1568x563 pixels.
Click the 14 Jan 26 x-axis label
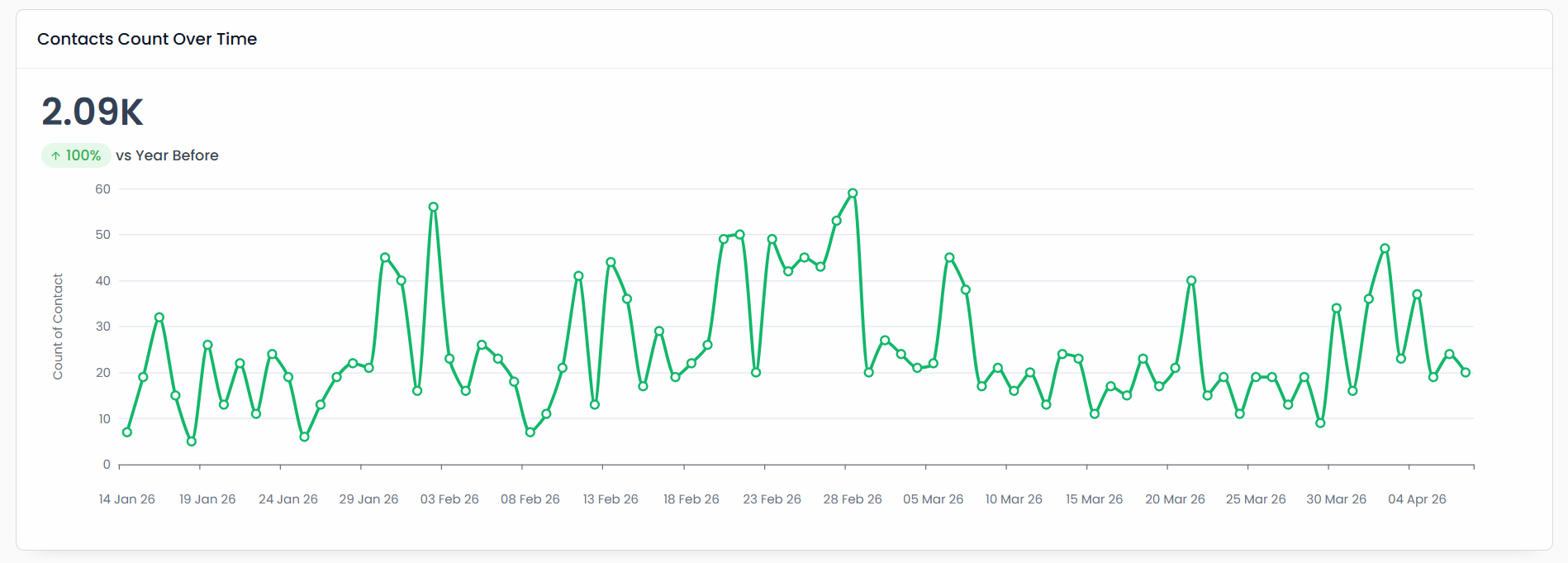(127, 499)
